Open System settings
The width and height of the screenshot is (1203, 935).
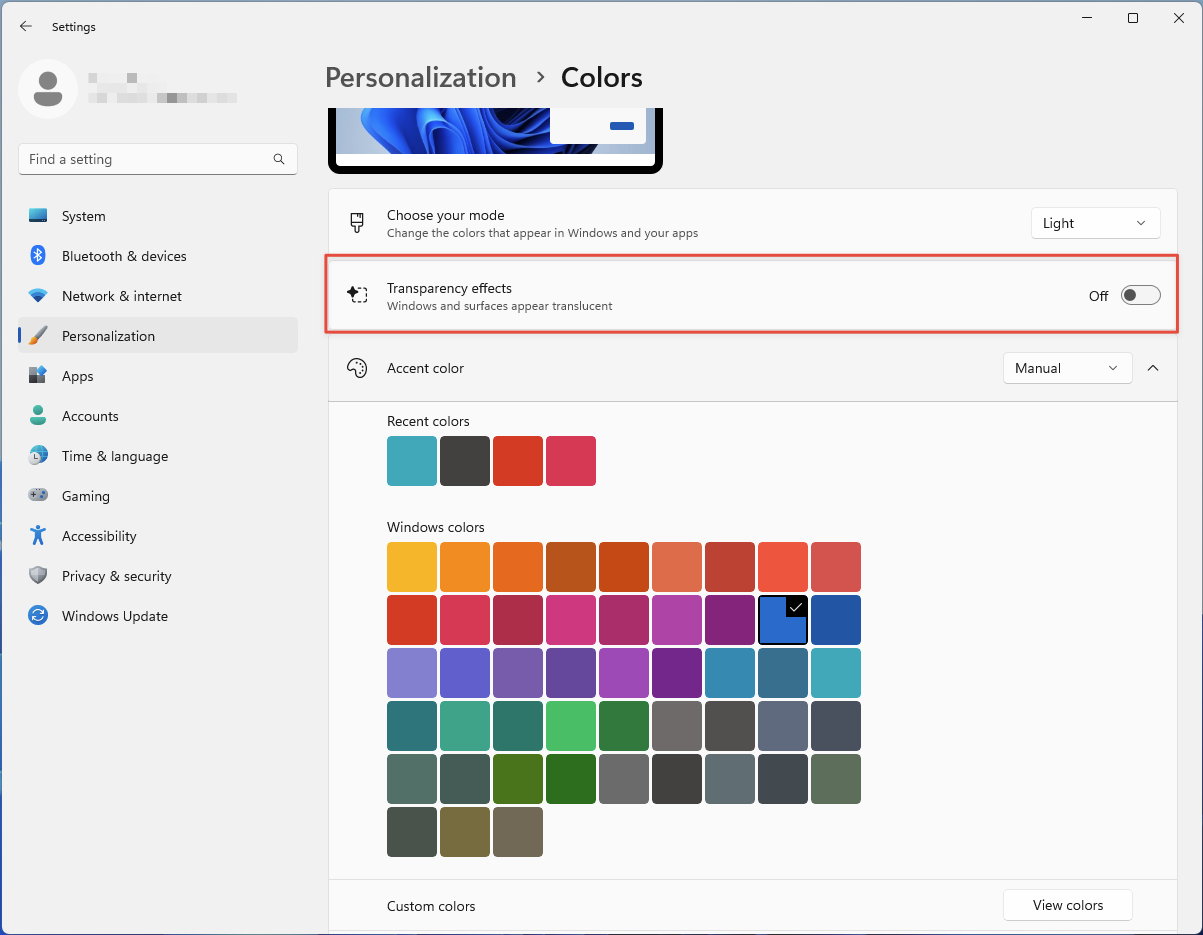pos(158,216)
